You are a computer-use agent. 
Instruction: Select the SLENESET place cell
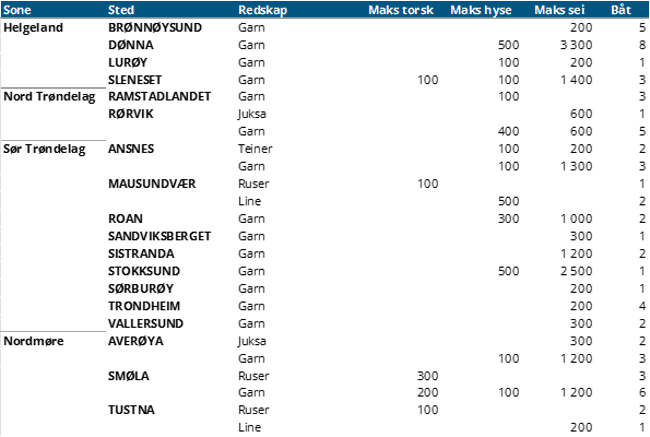[135, 80]
